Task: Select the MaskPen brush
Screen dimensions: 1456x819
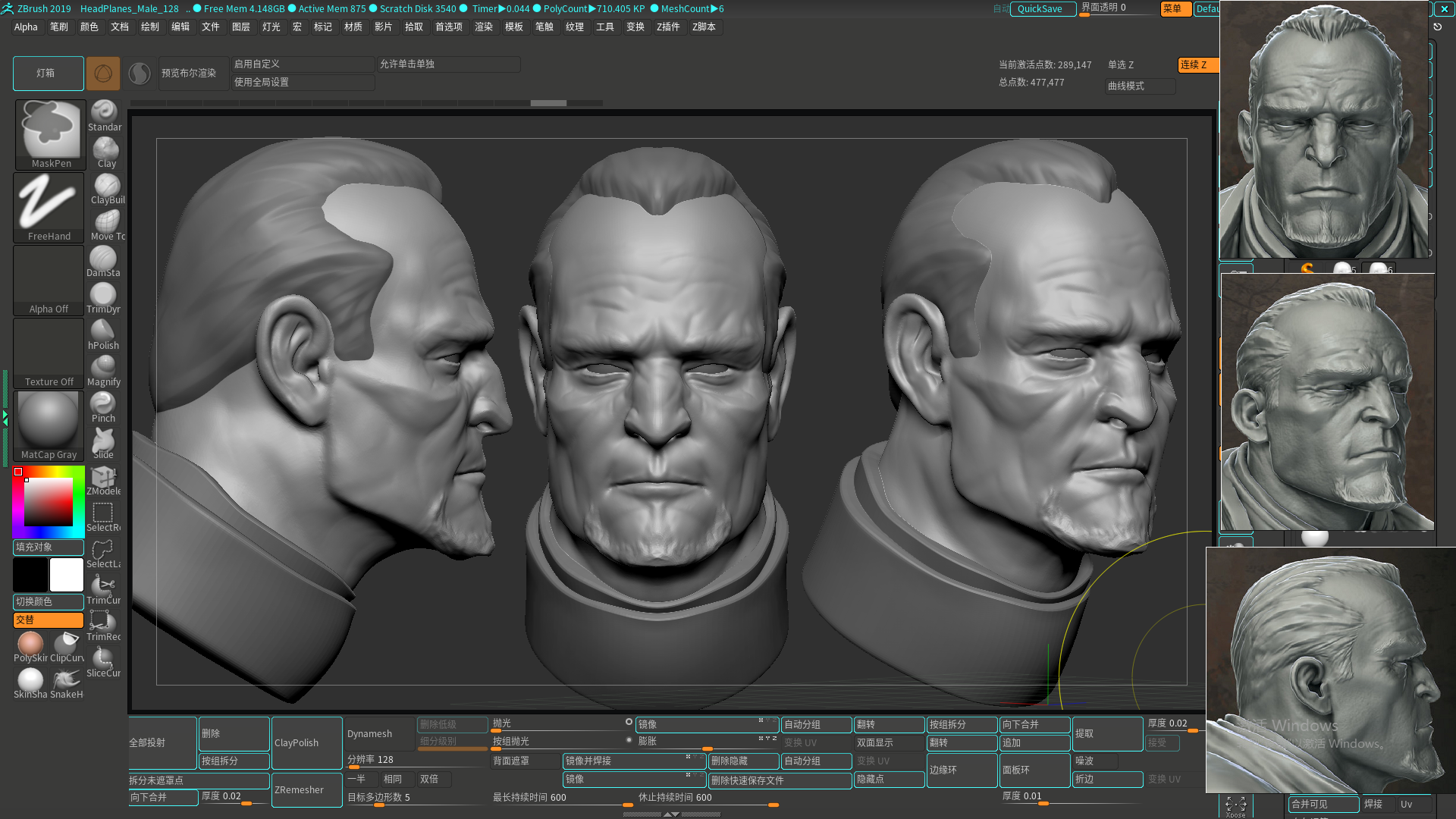Action: click(49, 135)
